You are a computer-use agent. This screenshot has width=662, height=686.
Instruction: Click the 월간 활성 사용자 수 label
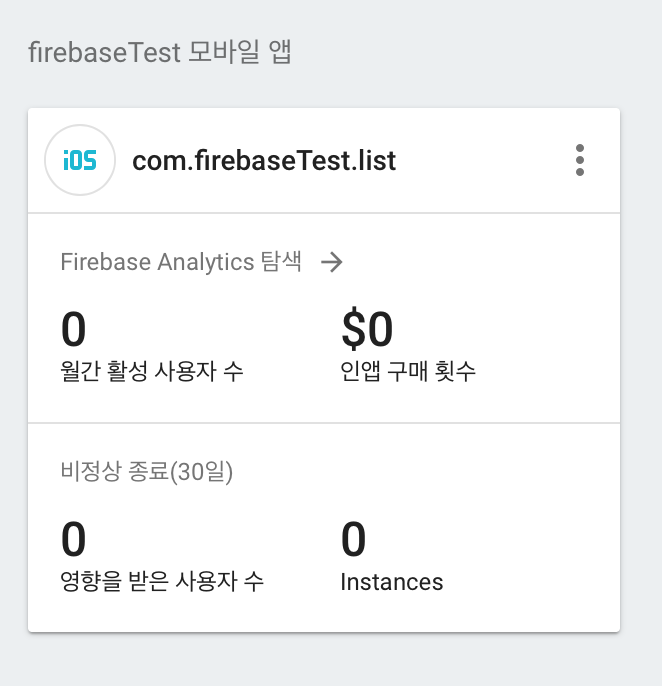(151, 371)
